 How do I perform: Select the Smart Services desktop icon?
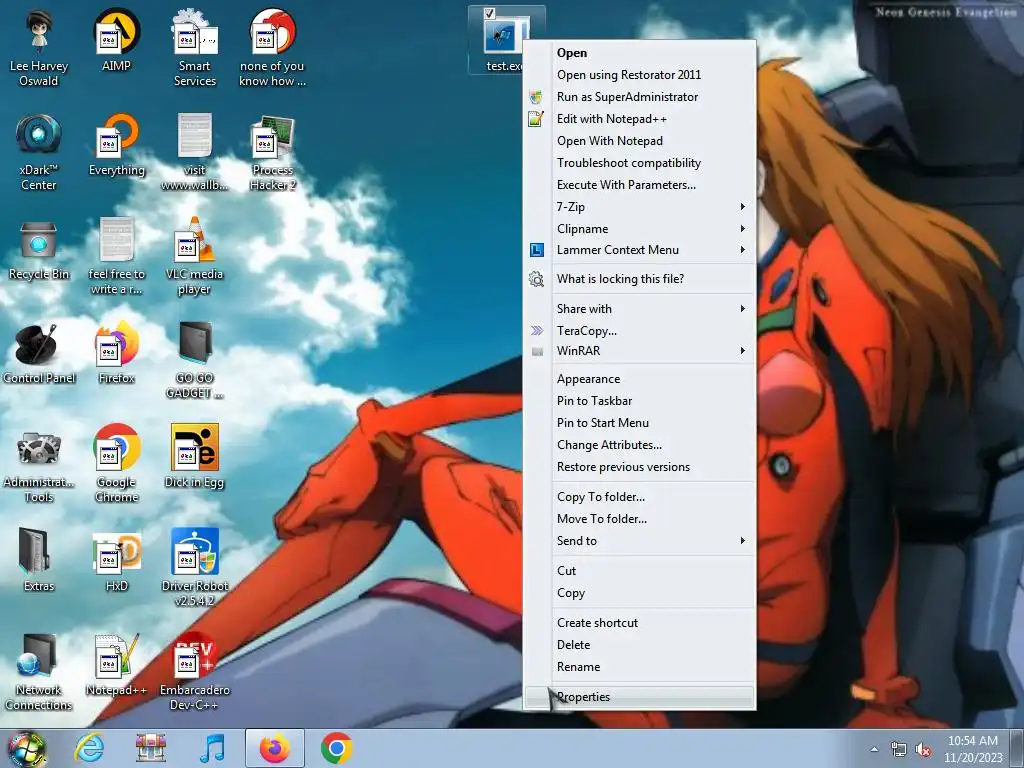pyautogui.click(x=195, y=47)
